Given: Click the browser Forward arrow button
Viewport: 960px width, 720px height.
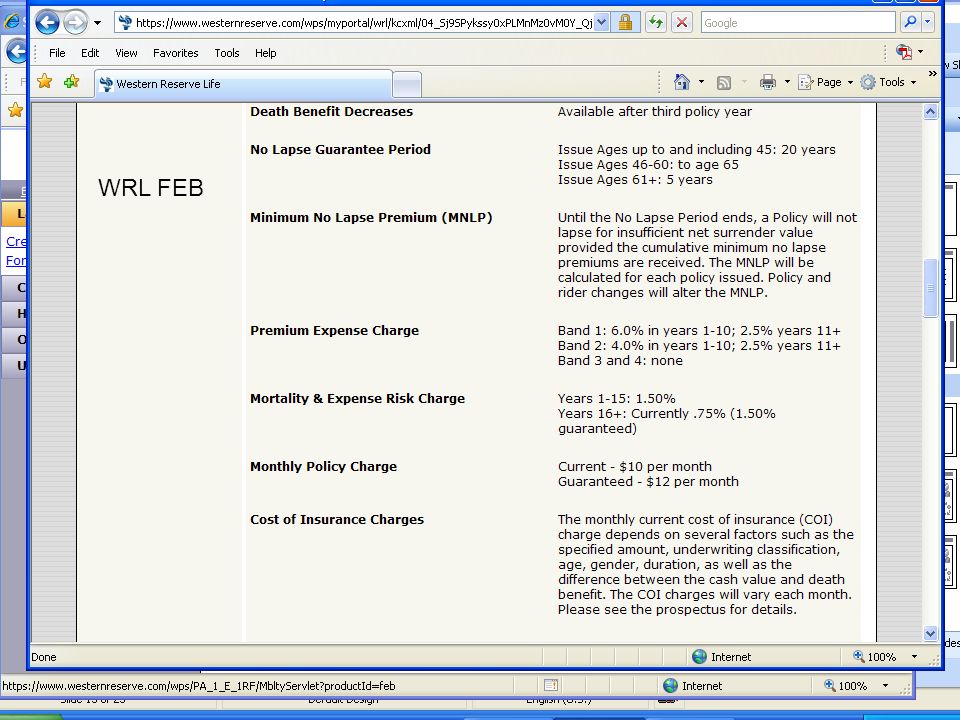Looking at the screenshot, I should 75,23.
